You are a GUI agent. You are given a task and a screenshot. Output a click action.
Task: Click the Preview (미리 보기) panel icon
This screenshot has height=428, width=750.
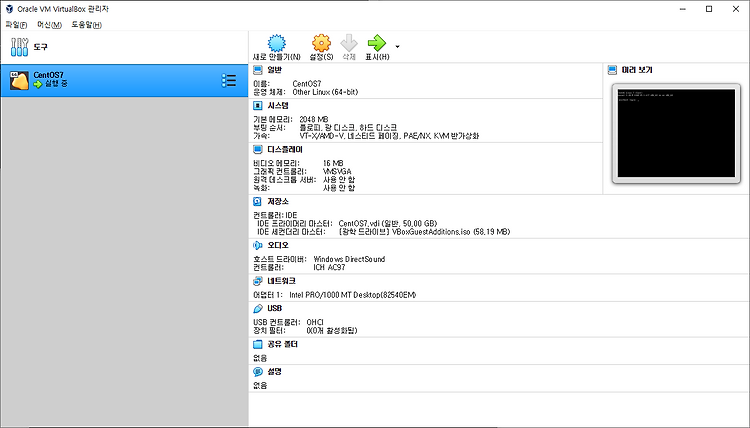coord(612,70)
